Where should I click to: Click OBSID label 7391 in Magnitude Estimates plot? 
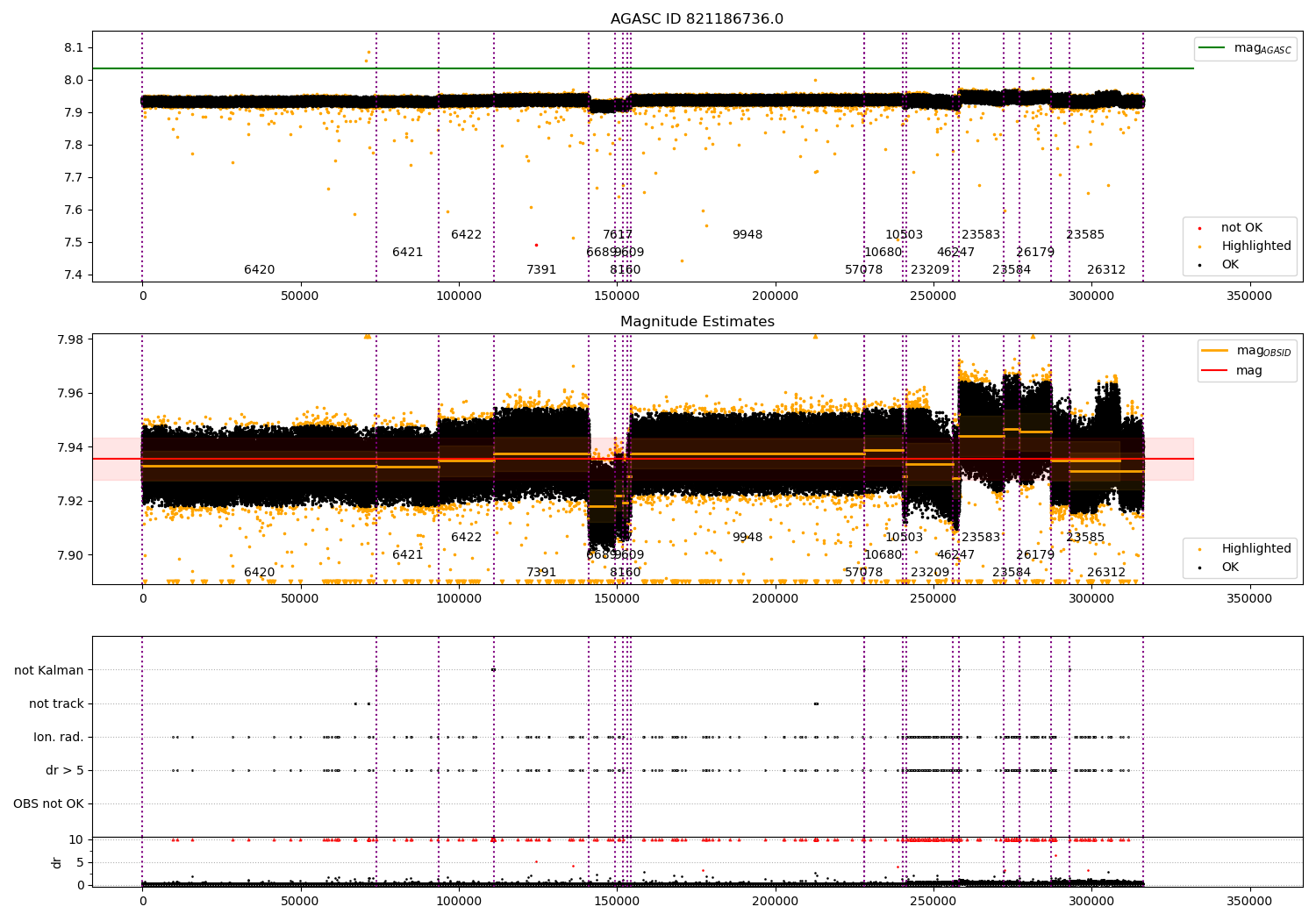541,573
